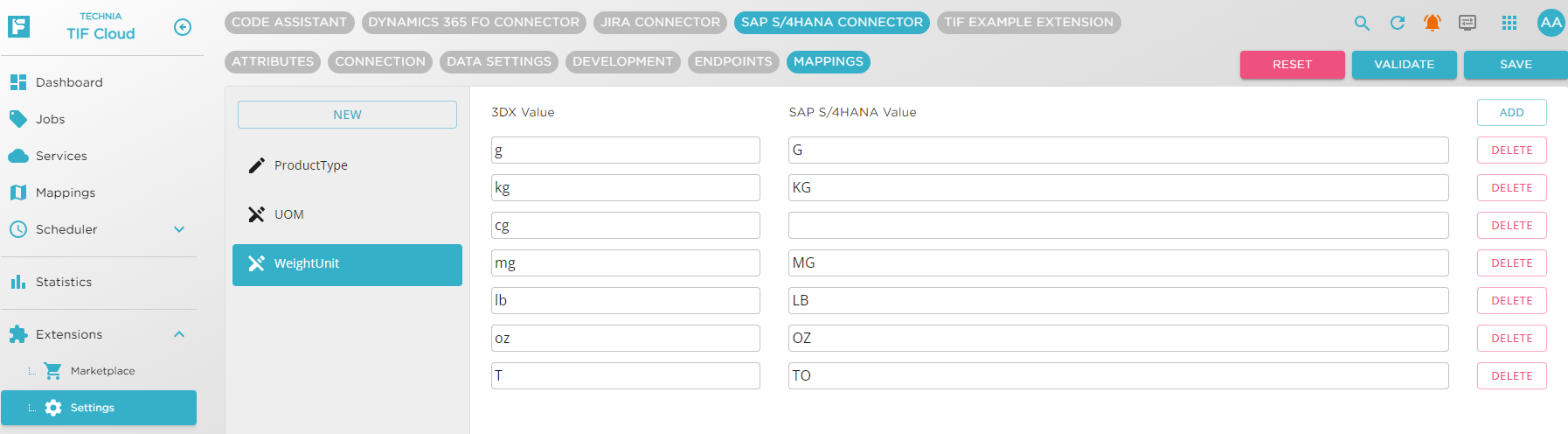Expand the Scheduler menu chevron
This screenshot has height=434, width=1568.
179,229
